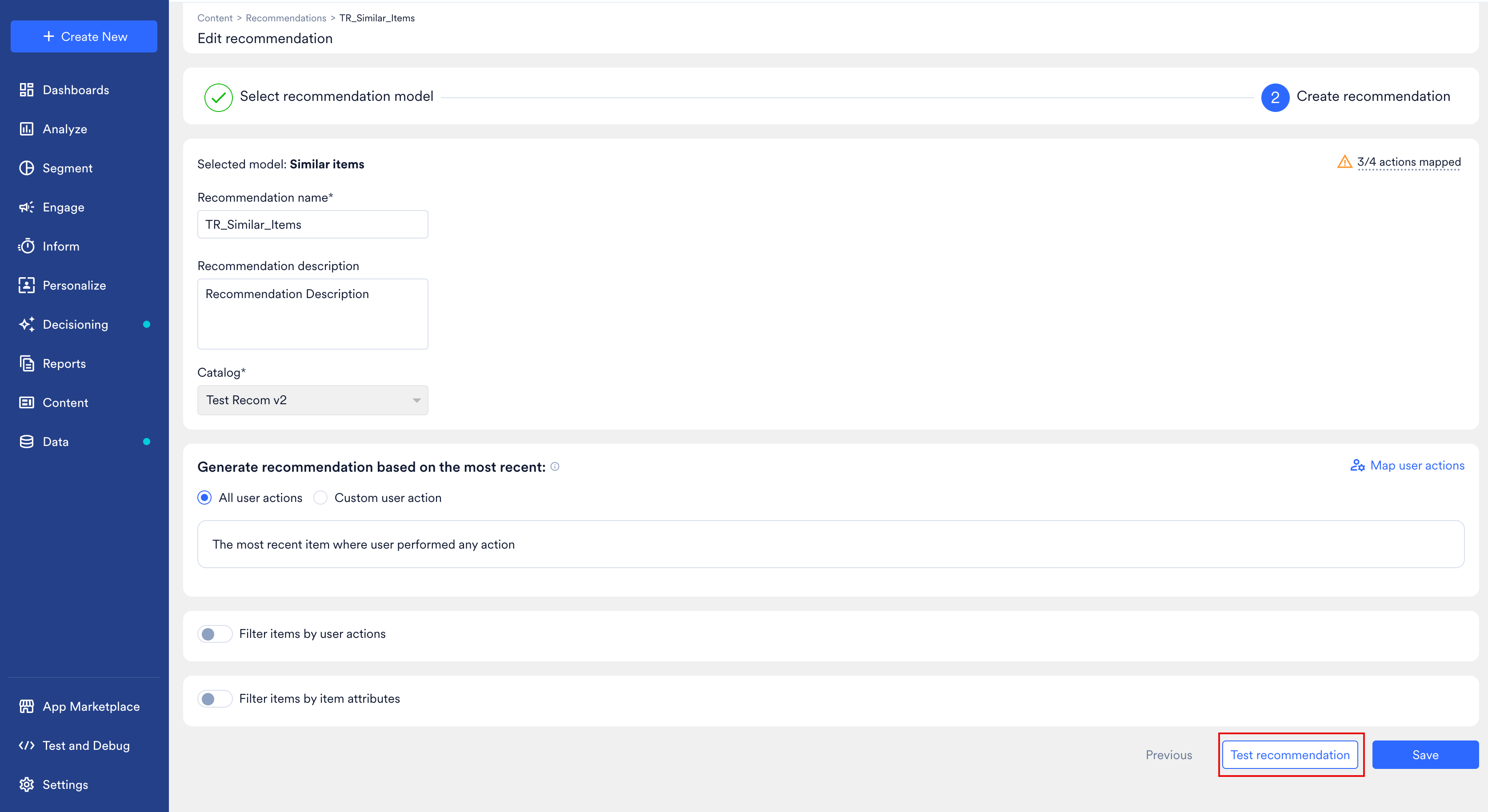
Task: Click the Create recommendation step label
Action: pos(1373,96)
